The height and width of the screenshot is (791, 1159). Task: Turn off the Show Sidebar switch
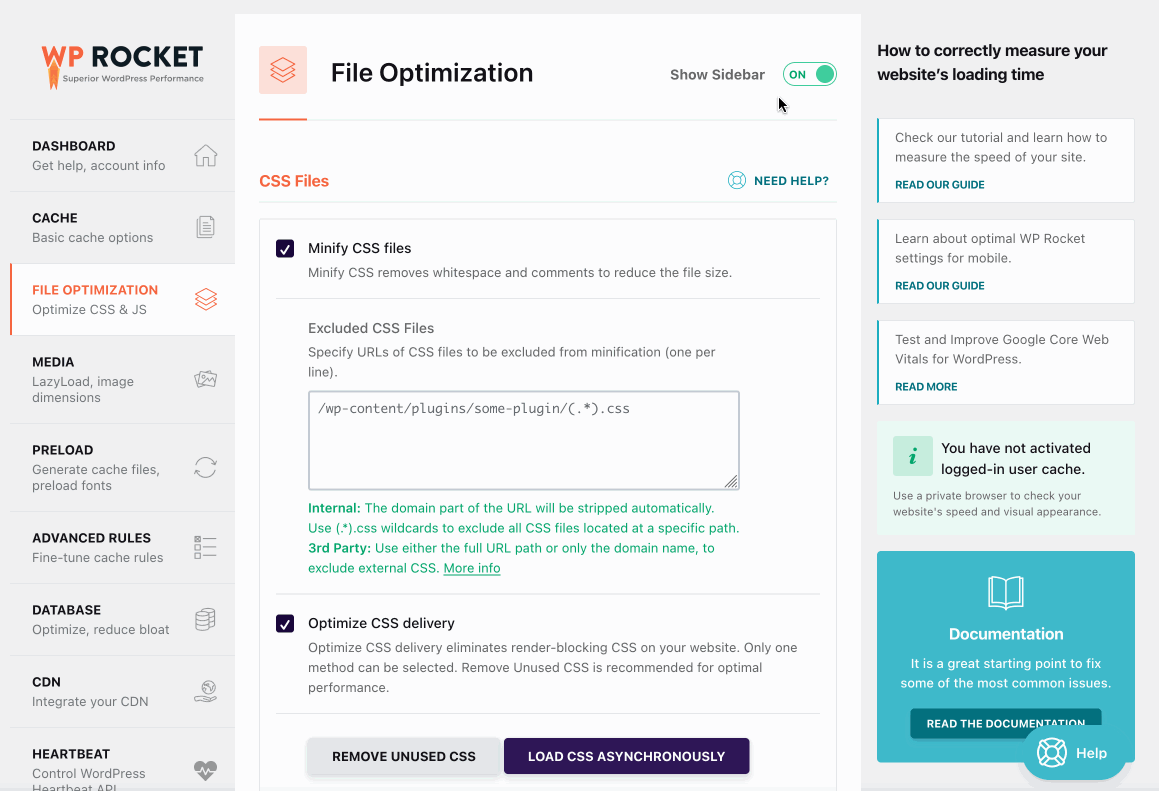(809, 74)
